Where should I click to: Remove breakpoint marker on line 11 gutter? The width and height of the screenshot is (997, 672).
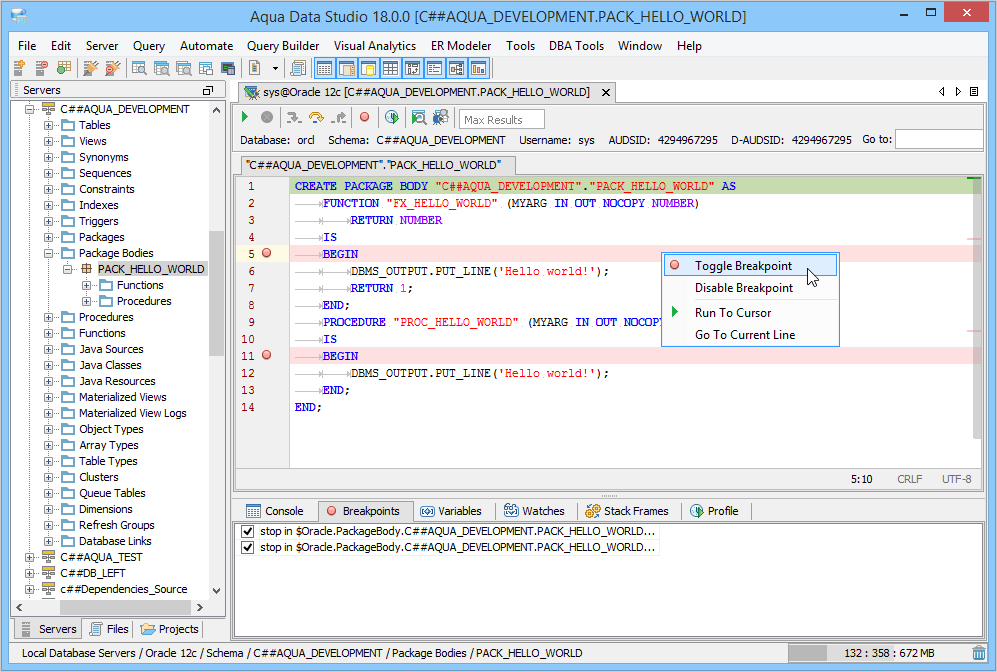(x=266, y=355)
